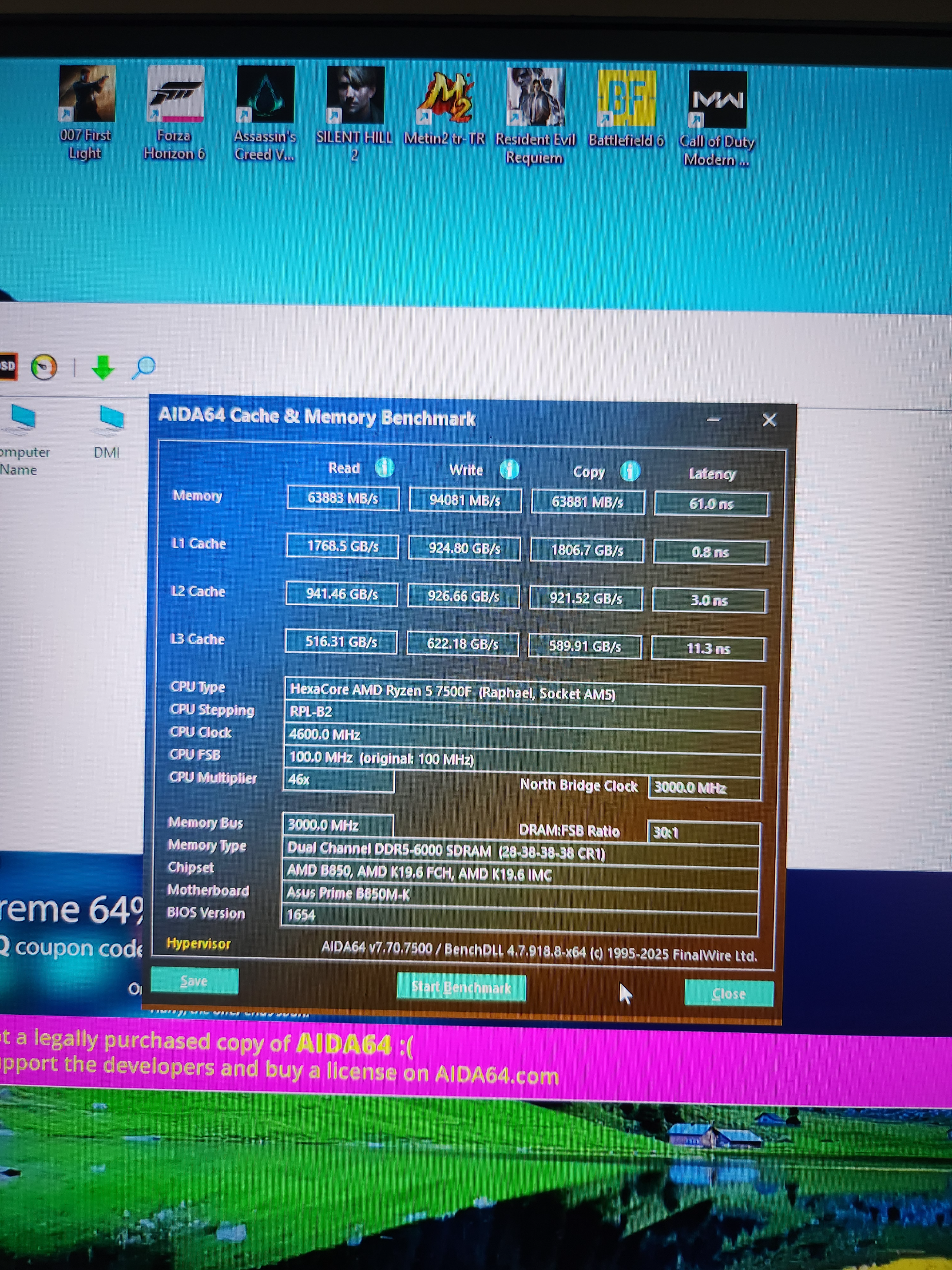Click the L2 Cache Write value 926.66 GB/s

click(x=464, y=596)
